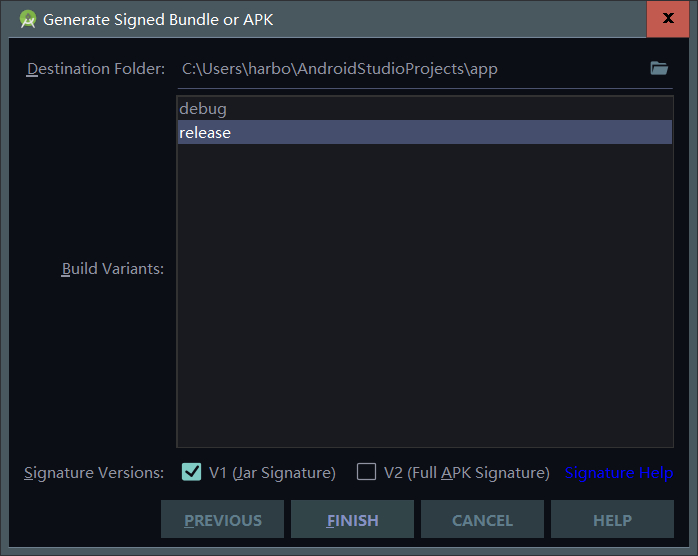Click the V2 (Full APK Signature) label text
This screenshot has width=698, height=556.
pyautogui.click(x=467, y=473)
